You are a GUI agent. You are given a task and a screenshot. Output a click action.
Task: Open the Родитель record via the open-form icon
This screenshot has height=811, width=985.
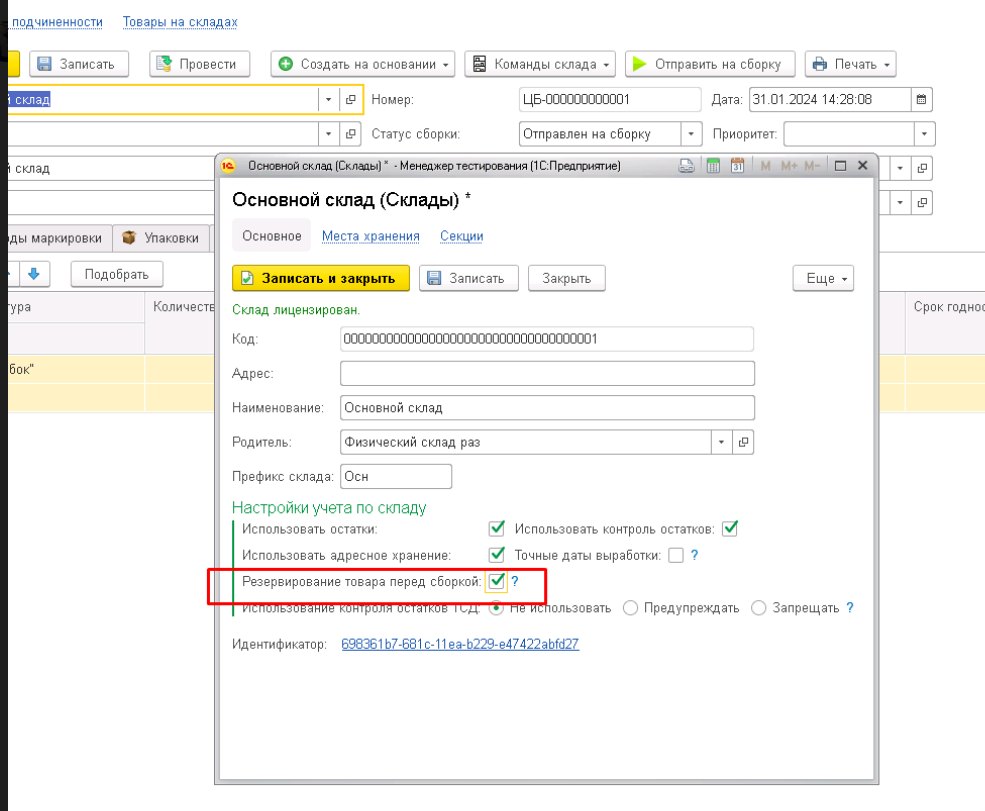click(x=743, y=442)
